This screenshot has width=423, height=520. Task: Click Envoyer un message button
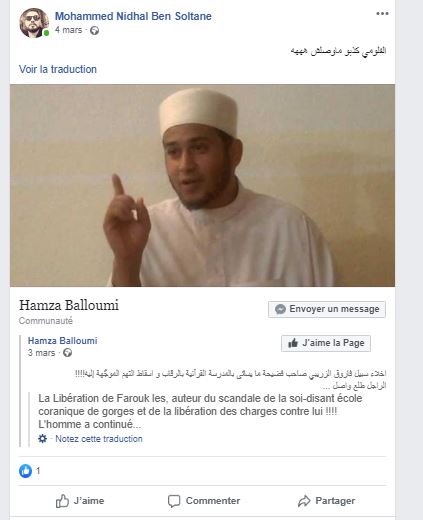(x=327, y=309)
